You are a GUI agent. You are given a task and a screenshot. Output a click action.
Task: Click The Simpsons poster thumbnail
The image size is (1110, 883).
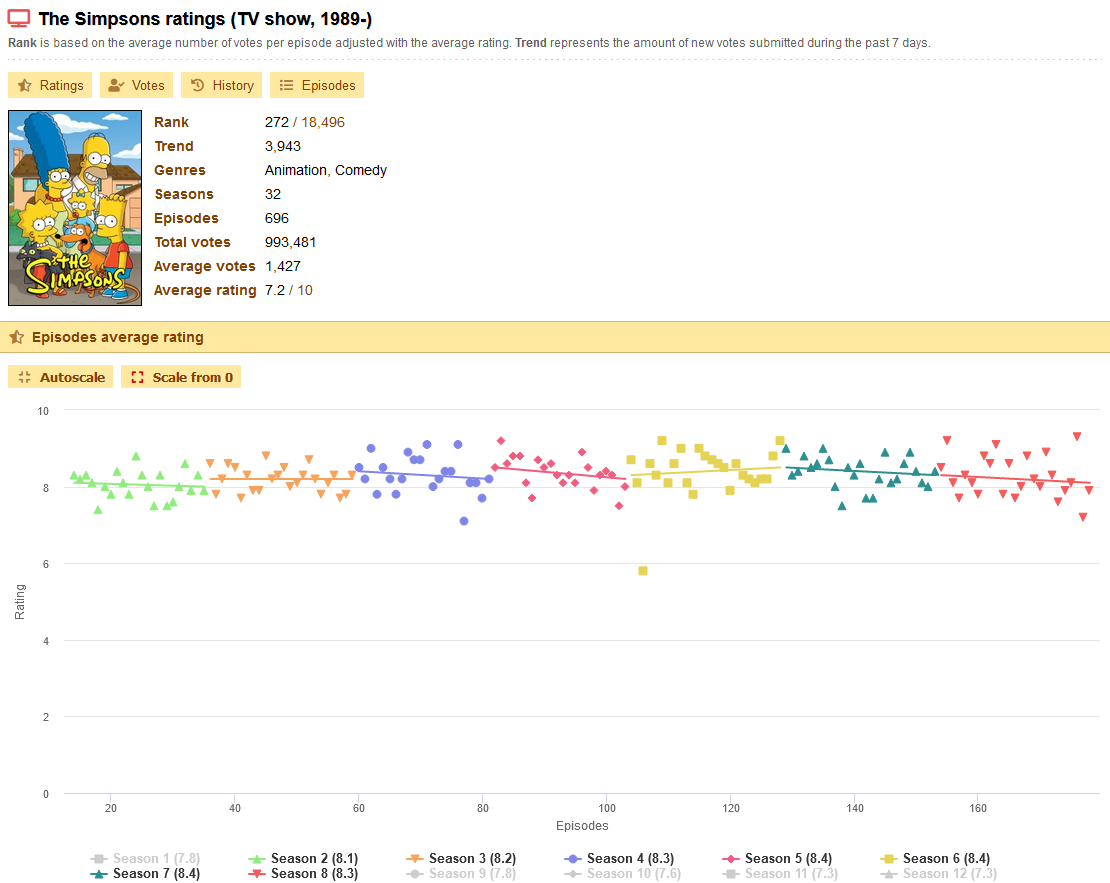click(x=75, y=208)
